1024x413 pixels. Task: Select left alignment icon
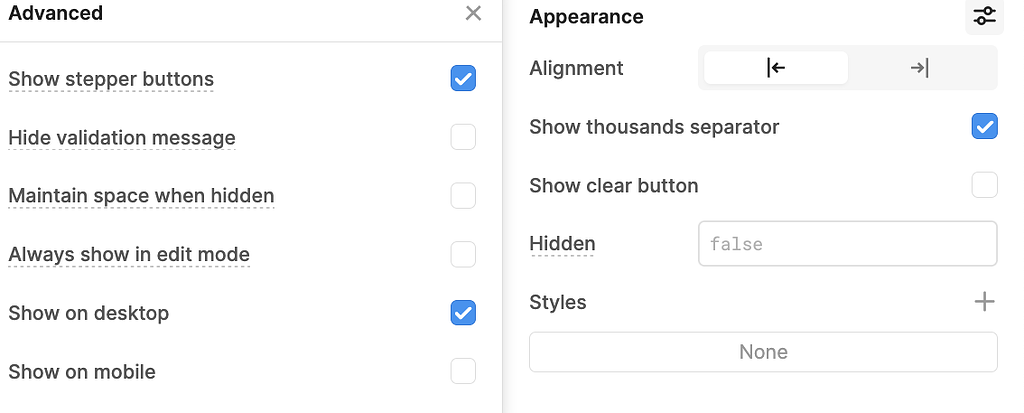776,67
